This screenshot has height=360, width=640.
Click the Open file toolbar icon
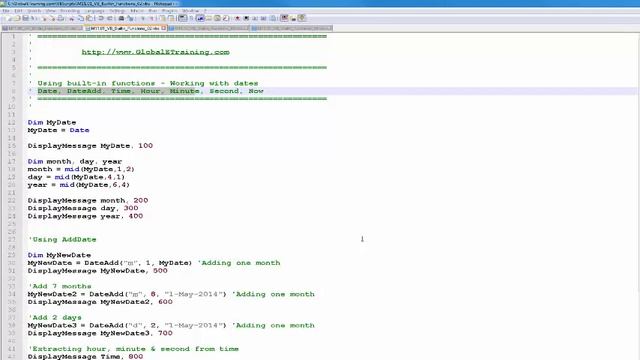pos(17,18)
